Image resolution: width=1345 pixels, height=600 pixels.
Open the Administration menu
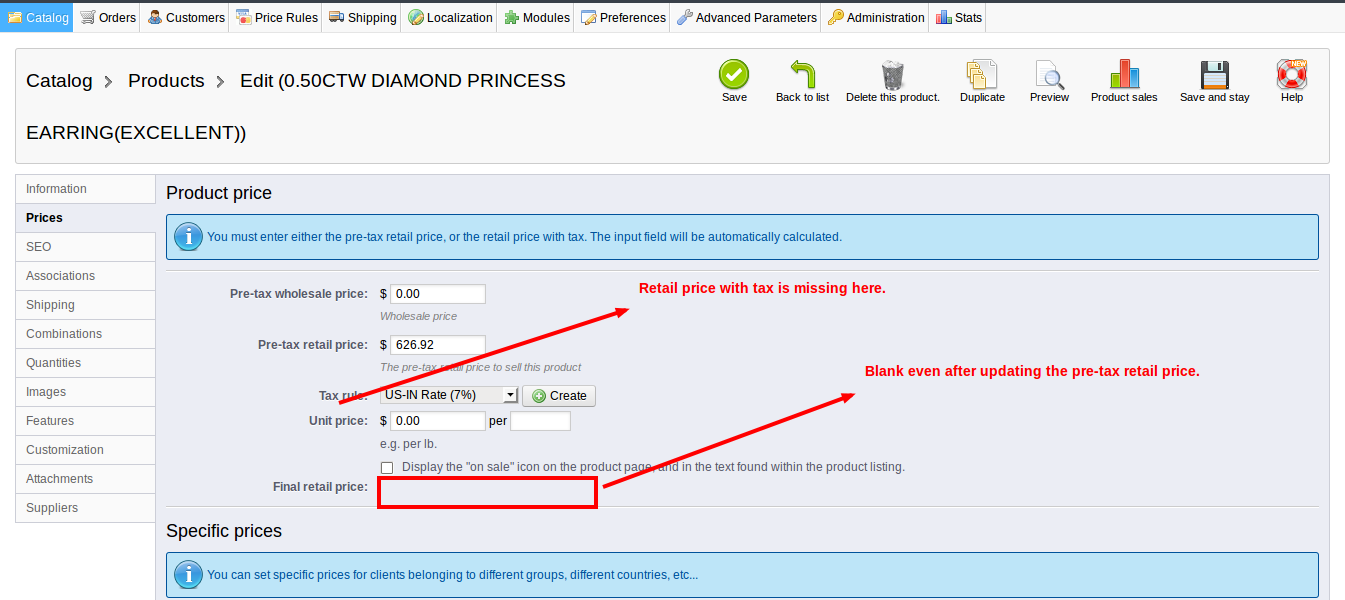pos(875,17)
